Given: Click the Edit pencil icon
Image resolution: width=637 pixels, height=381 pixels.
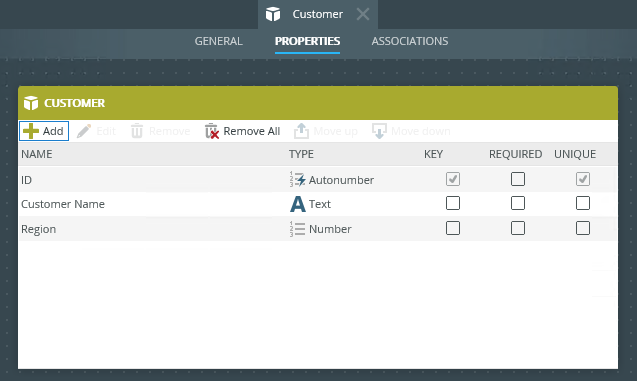Looking at the screenshot, I should (x=84, y=131).
